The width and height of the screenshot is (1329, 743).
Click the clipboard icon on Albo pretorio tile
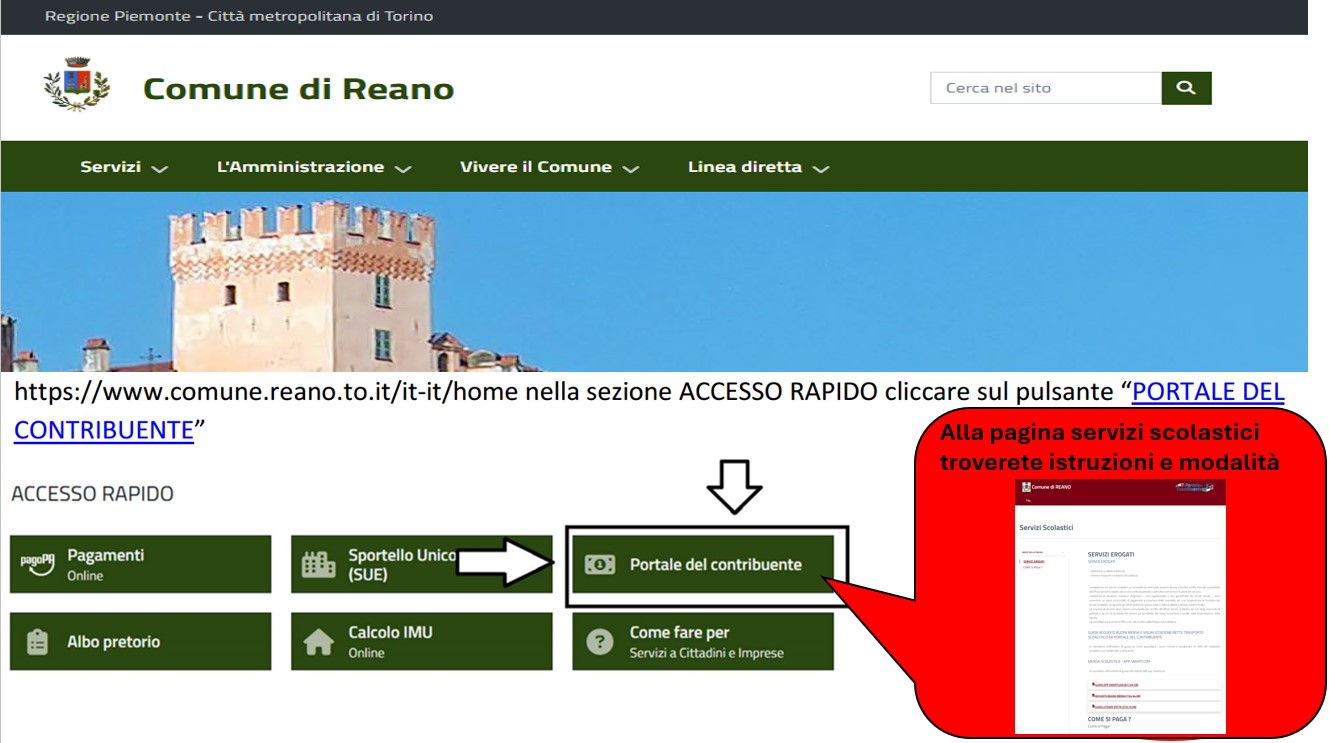tap(37, 642)
